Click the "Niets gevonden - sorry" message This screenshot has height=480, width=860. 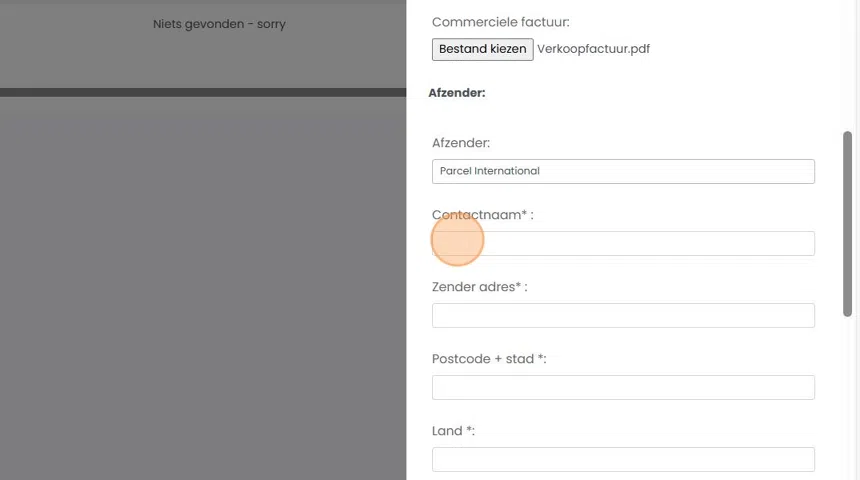click(x=219, y=24)
